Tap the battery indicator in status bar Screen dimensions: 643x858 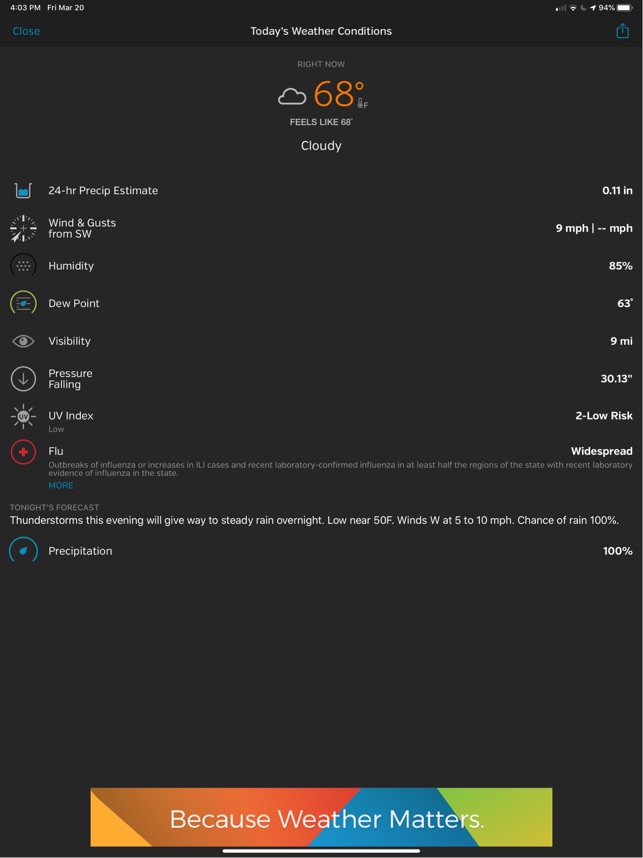(624, 8)
